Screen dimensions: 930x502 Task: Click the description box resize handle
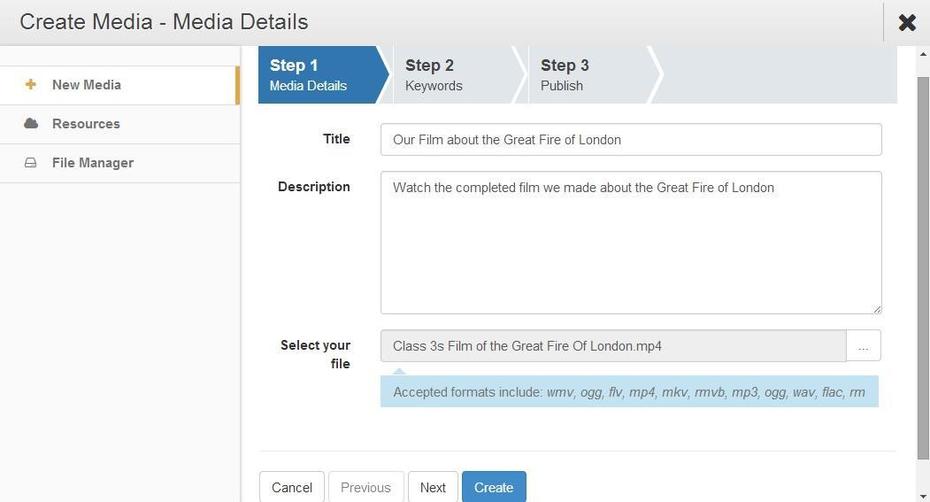[x=877, y=309]
